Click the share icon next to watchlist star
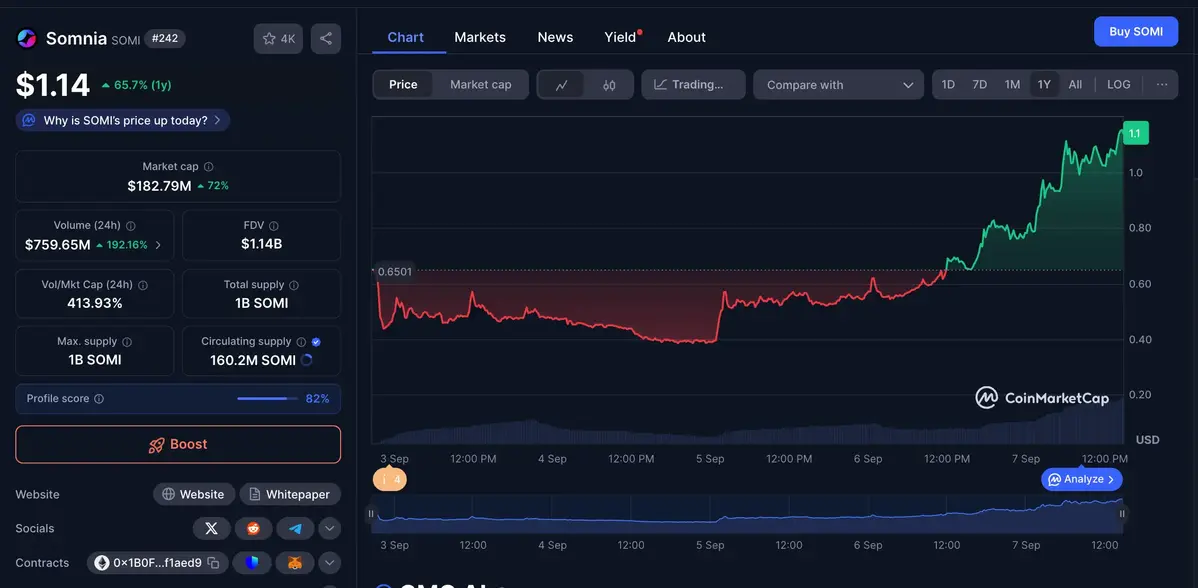This screenshot has height=588, width=1198. click(325, 38)
